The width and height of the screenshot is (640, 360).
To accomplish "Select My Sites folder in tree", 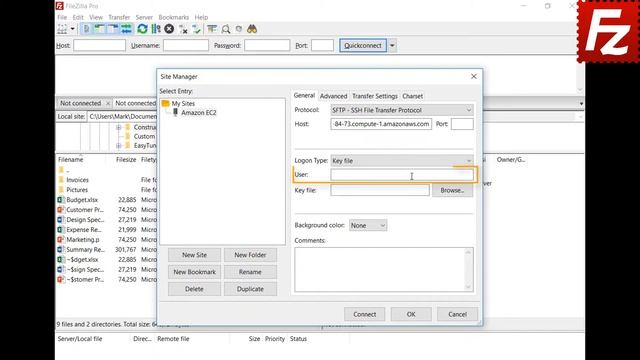I will pyautogui.click(x=183, y=104).
